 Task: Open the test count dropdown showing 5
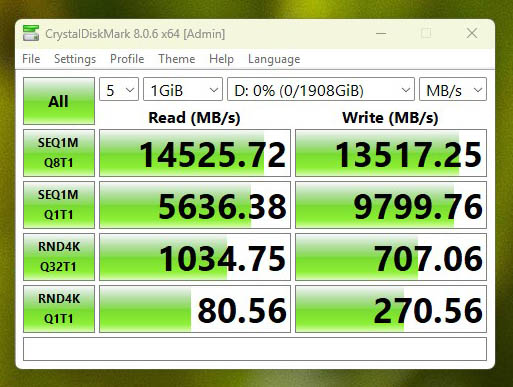click(x=119, y=89)
